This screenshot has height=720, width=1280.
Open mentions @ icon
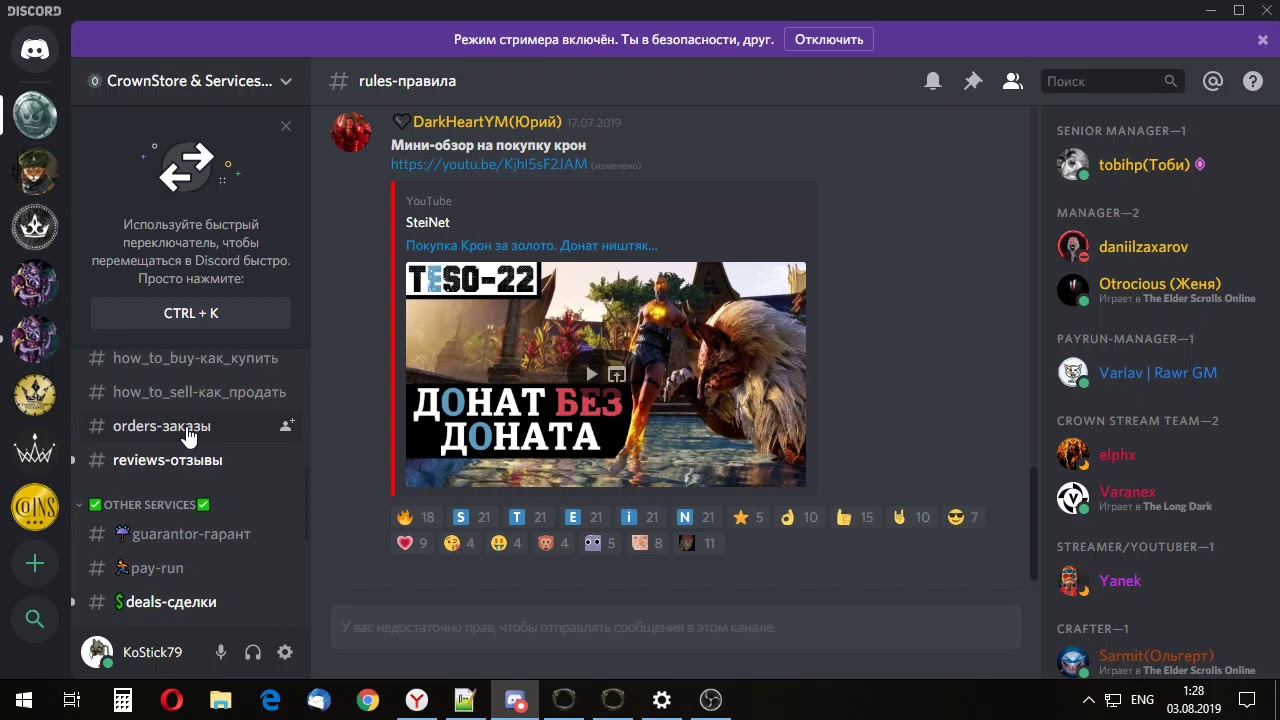1213,81
